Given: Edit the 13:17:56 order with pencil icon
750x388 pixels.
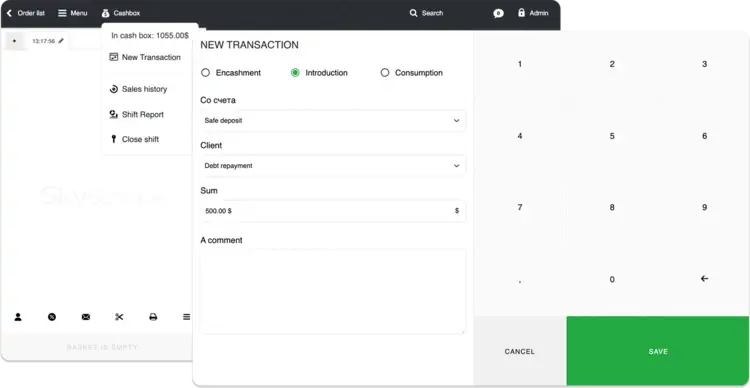Looking at the screenshot, I should (x=61, y=41).
